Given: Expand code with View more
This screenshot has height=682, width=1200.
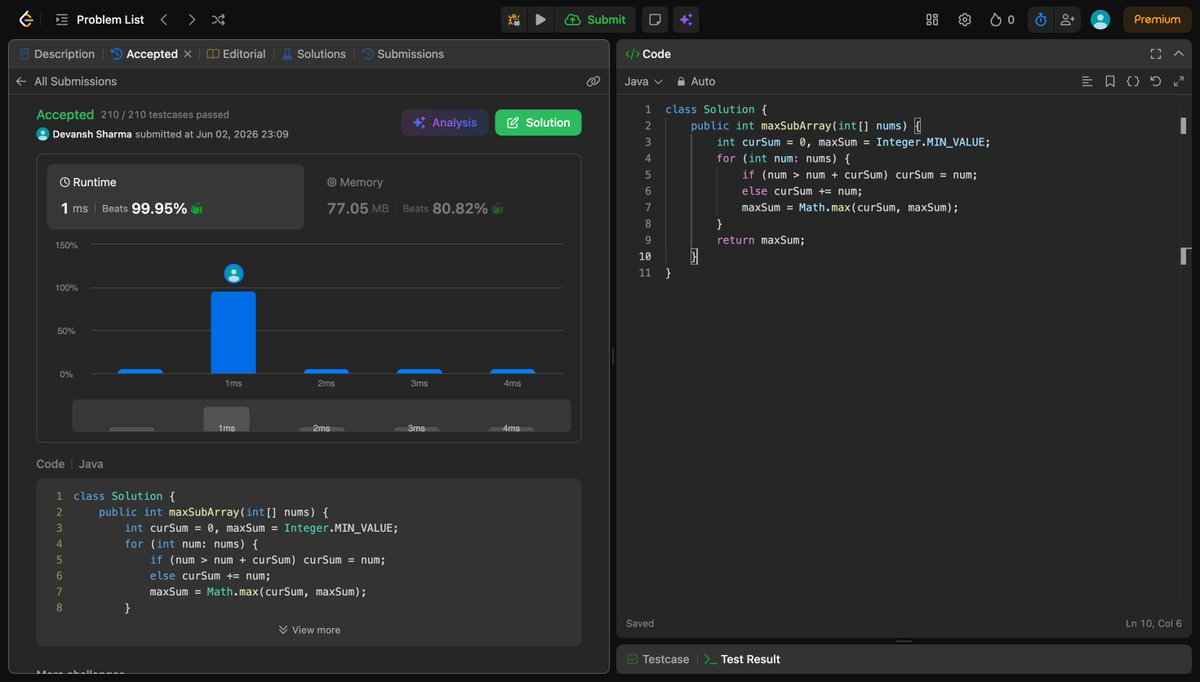Looking at the screenshot, I should click(309, 630).
